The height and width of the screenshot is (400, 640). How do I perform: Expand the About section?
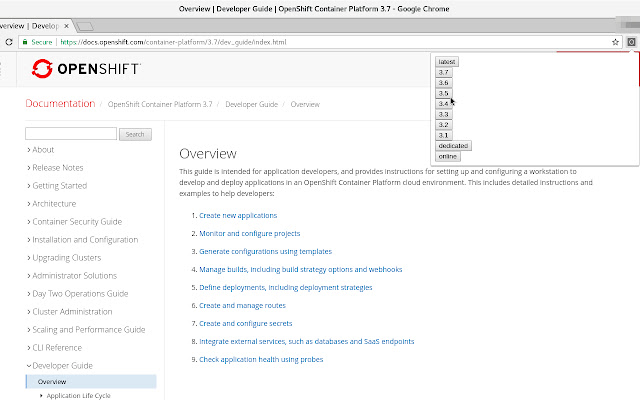[40, 150]
